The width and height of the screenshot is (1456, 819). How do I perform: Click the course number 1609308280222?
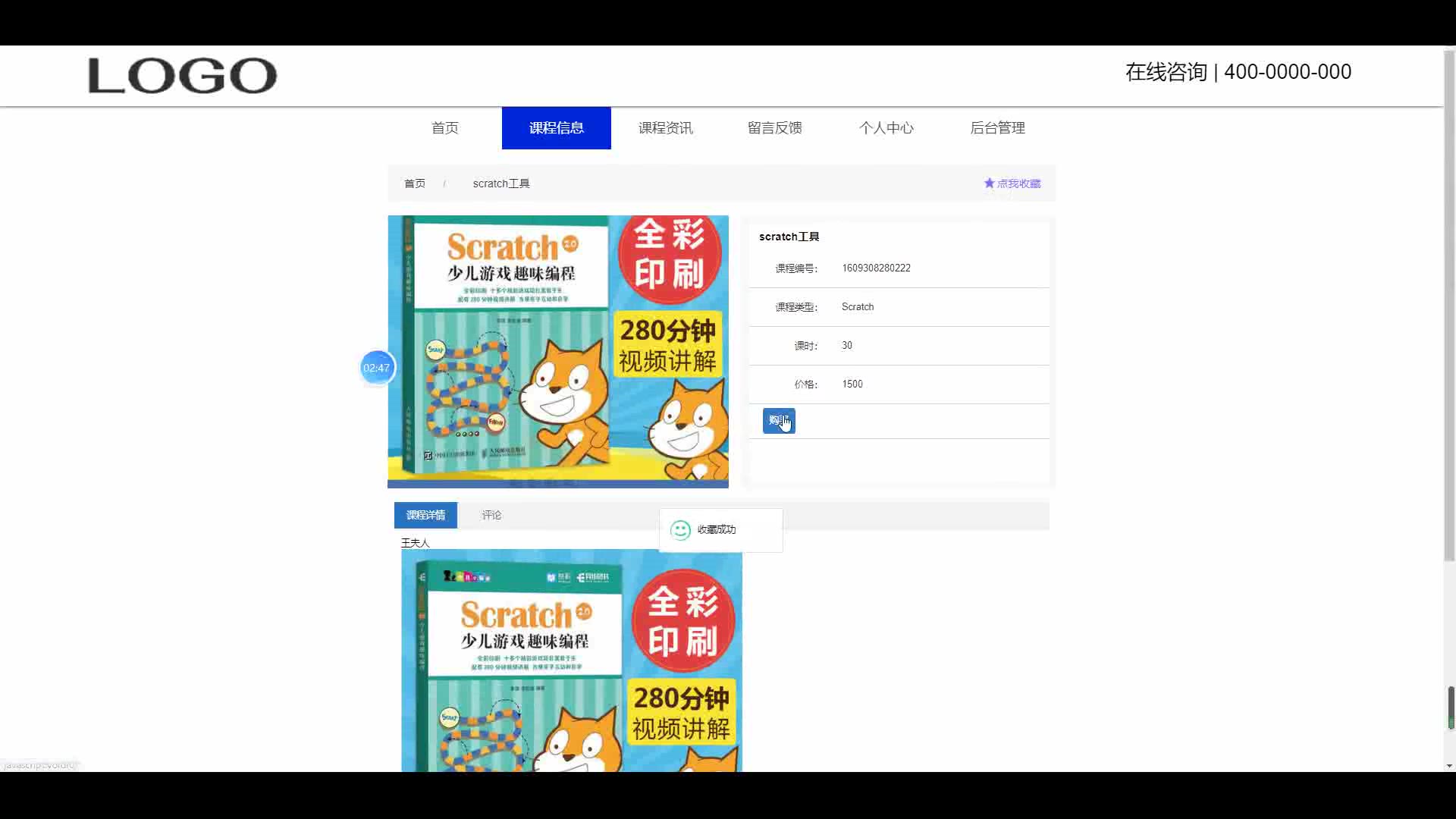(x=876, y=268)
